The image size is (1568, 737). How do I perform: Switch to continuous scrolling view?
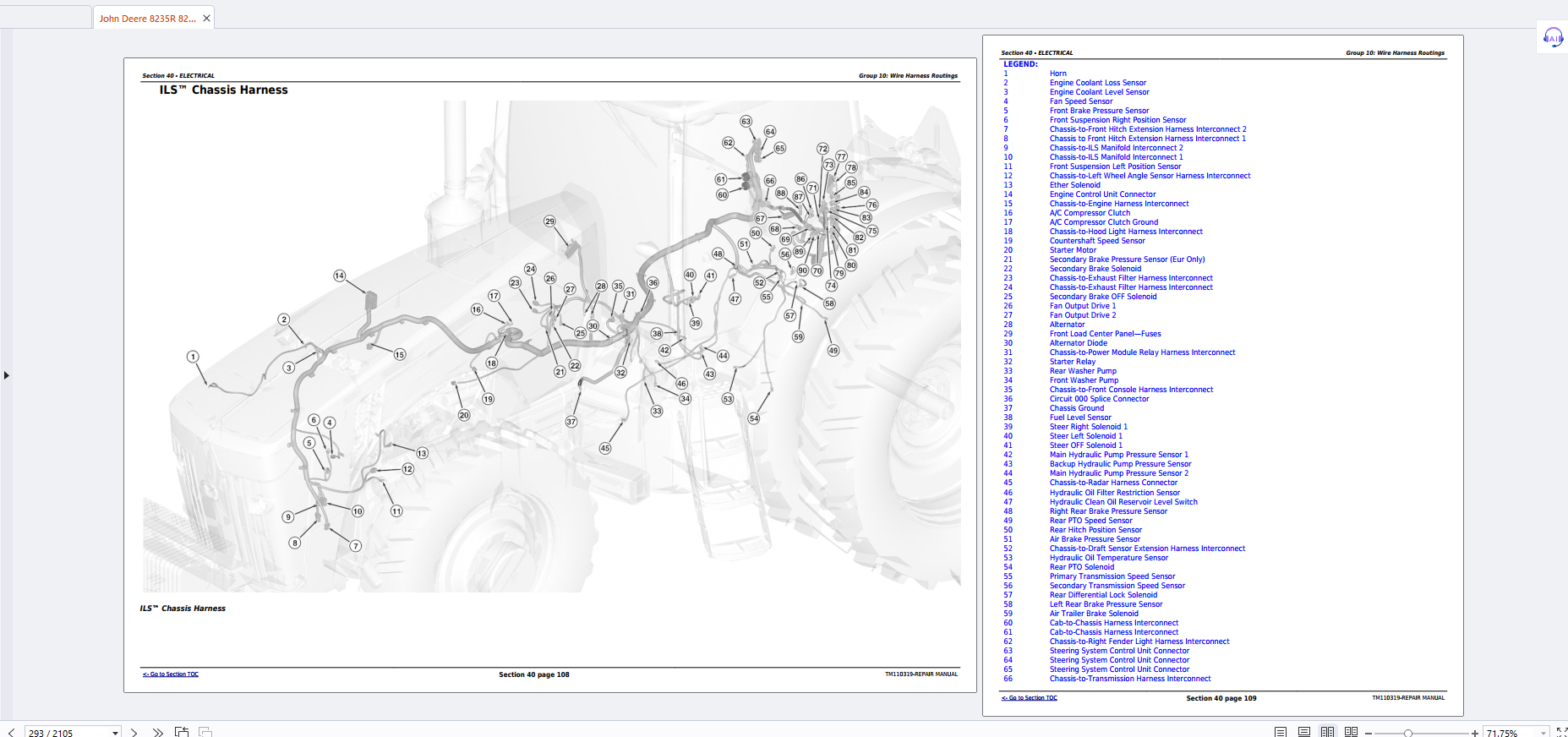(1304, 732)
